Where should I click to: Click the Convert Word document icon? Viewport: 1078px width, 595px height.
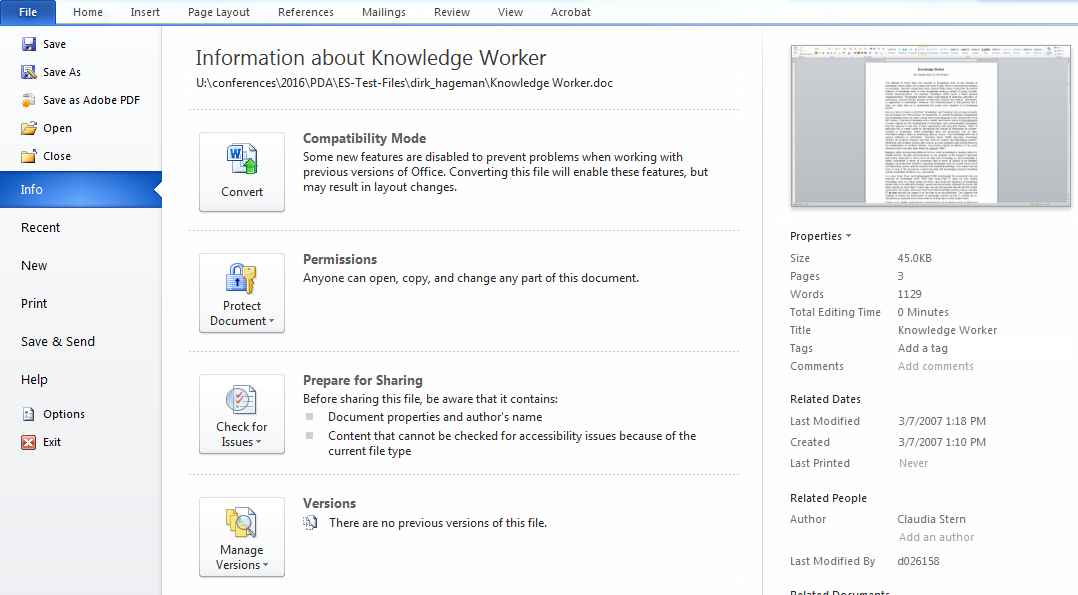242,159
